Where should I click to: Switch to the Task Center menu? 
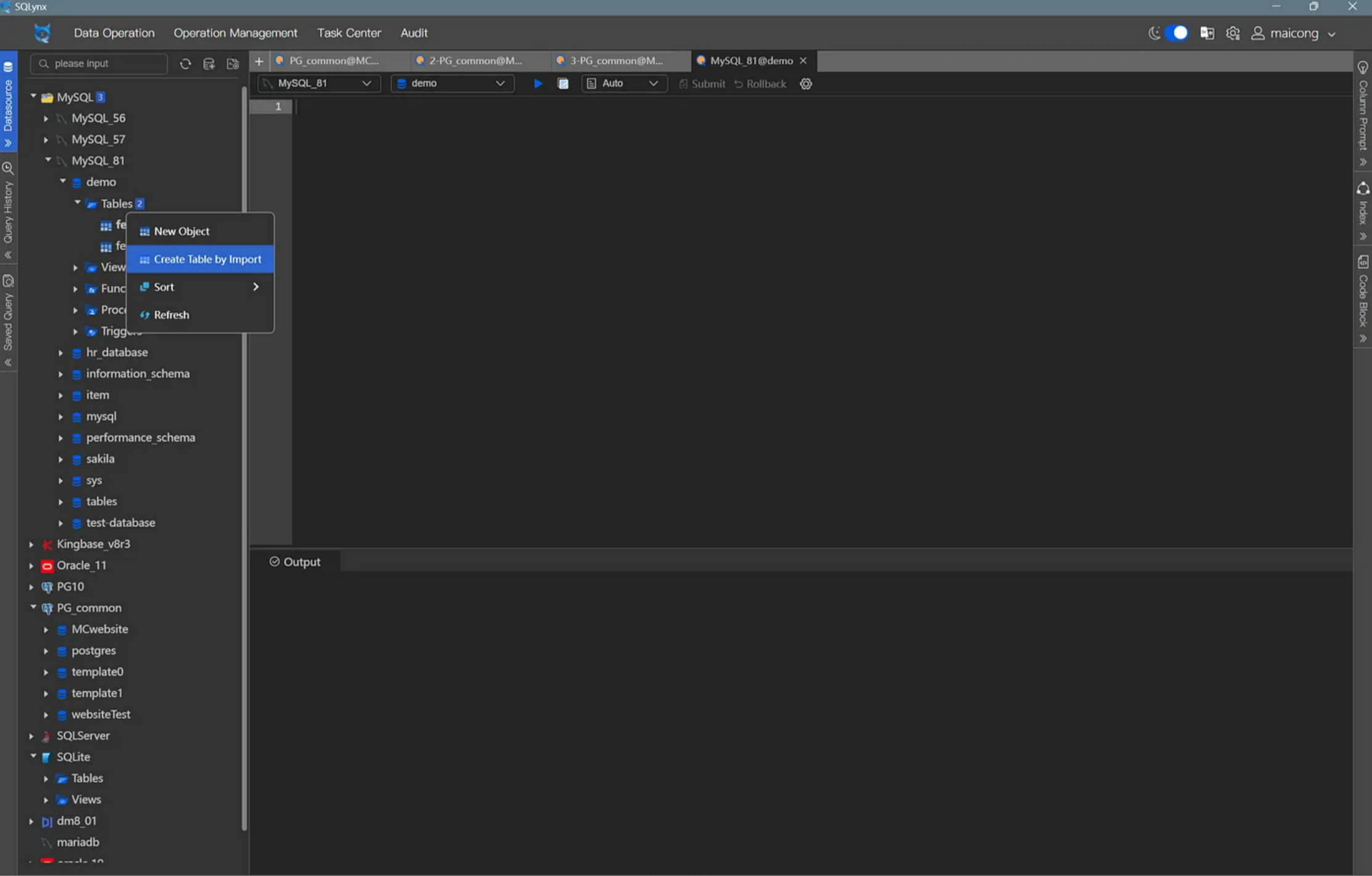point(348,33)
